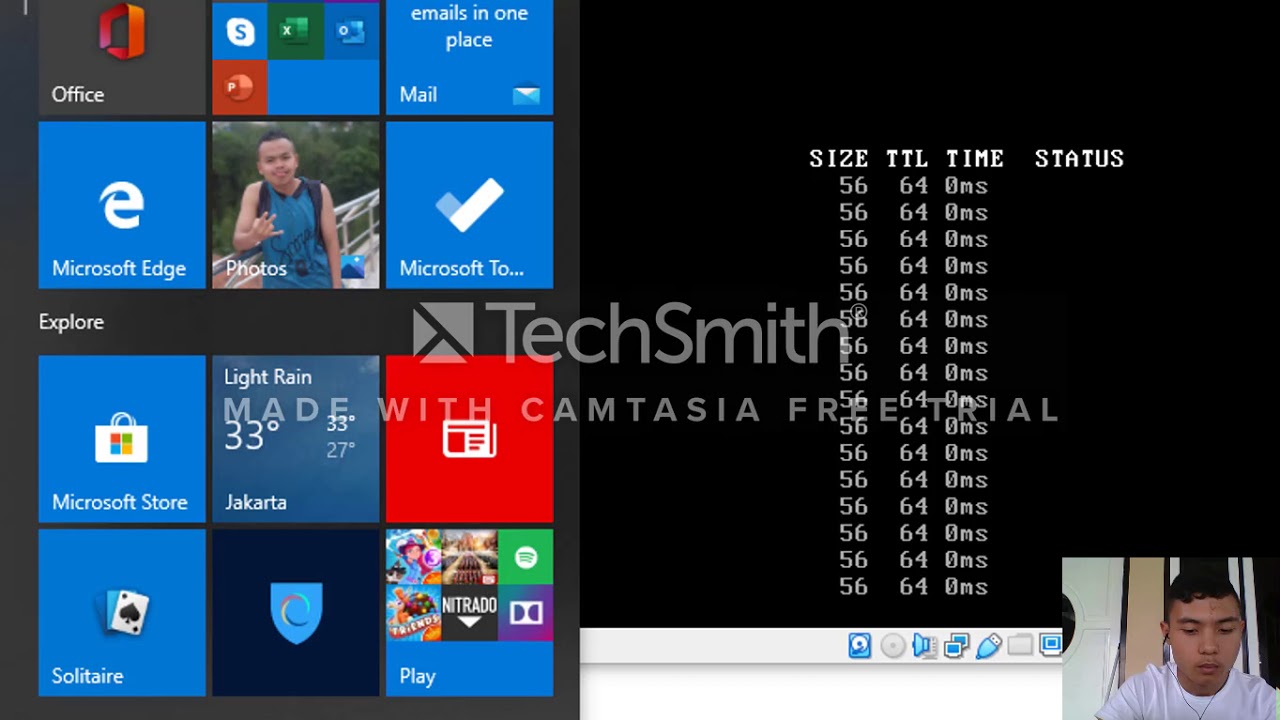Launch Skype from the Office folder tile
The width and height of the screenshot is (1280, 720).
point(240,31)
